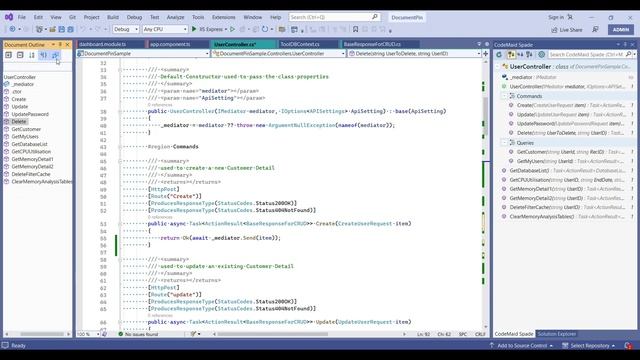Viewport: 640px width, 360px height.
Task: Open CodeMaid Spade options gear
Action: coord(542,54)
